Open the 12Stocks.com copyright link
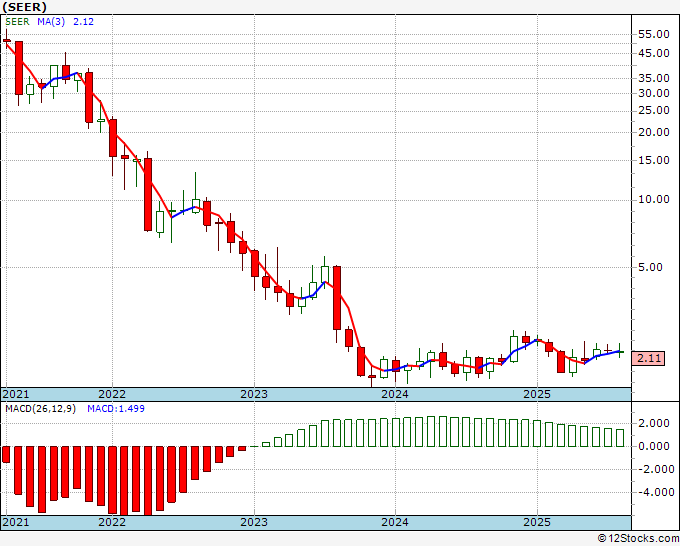This screenshot has height=546, width=680. [638, 539]
